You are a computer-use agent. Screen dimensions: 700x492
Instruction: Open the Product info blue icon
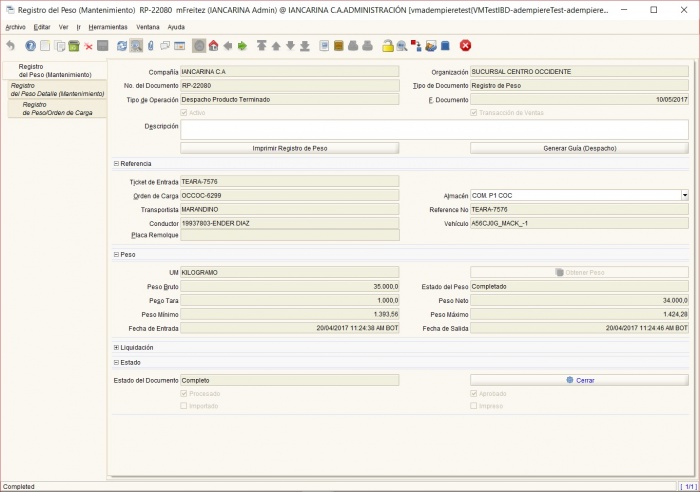(445, 46)
